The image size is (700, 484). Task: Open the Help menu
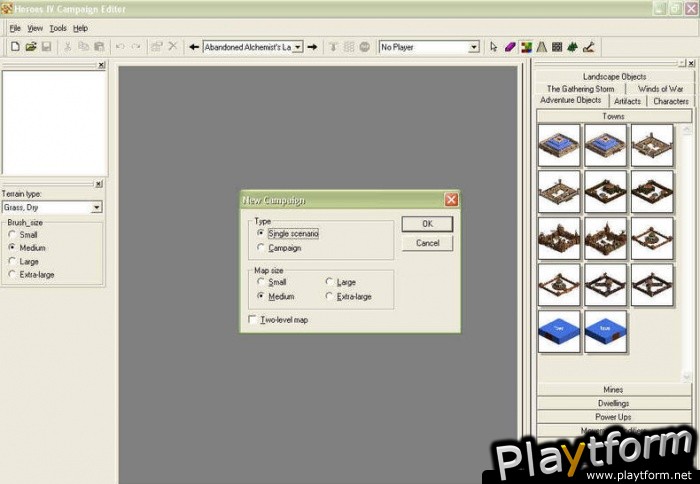[80, 28]
